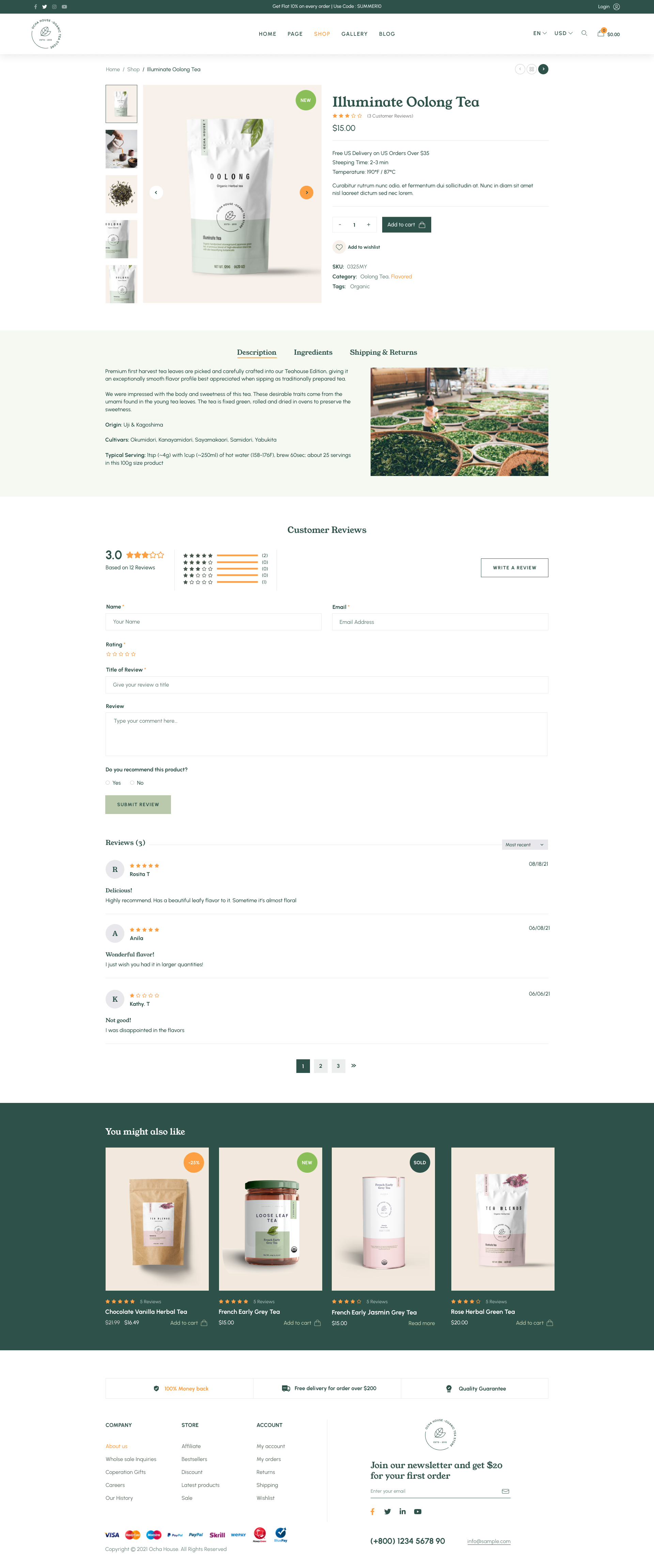
Task: Go to next product image with orange arrow
Action: [x=307, y=193]
